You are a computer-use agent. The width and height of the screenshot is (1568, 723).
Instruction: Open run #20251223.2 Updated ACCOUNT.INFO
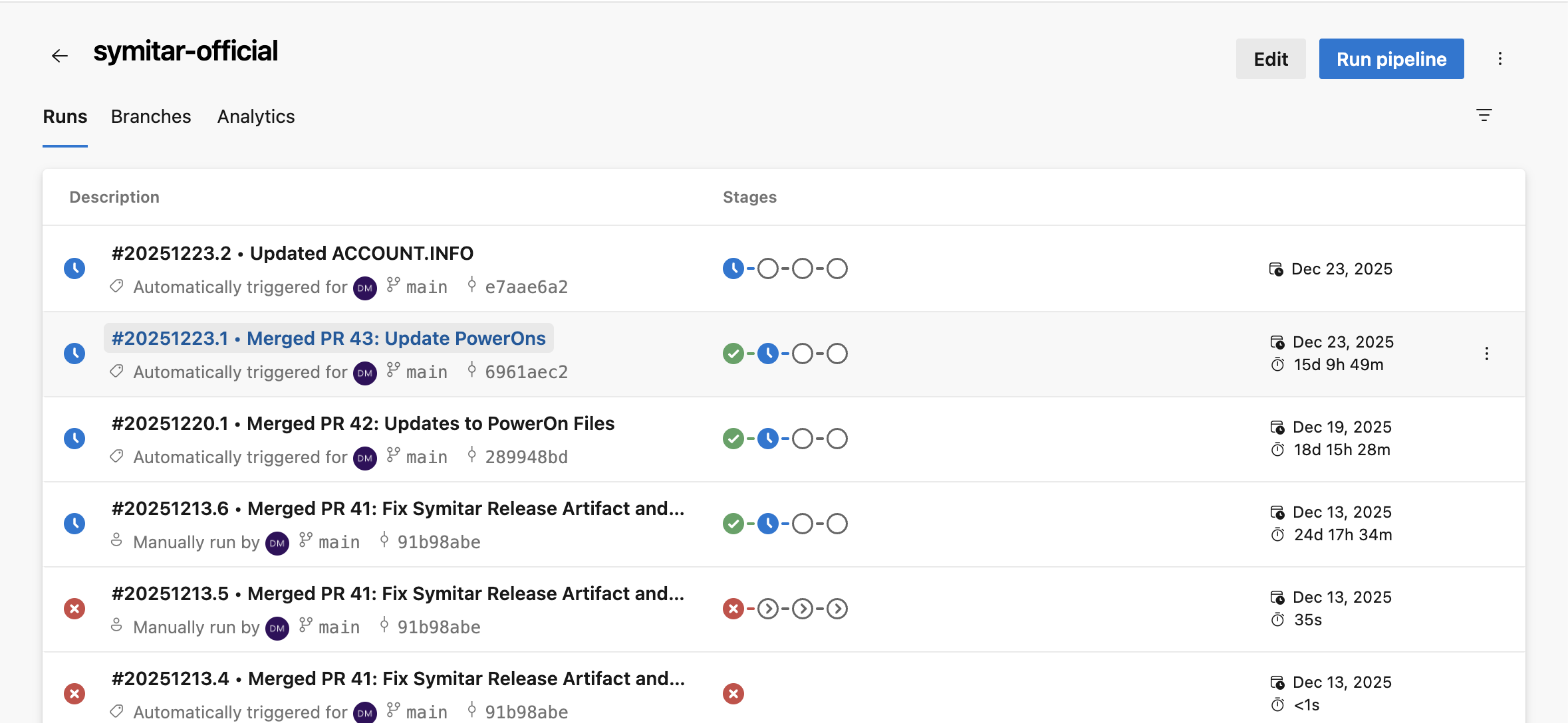(293, 254)
